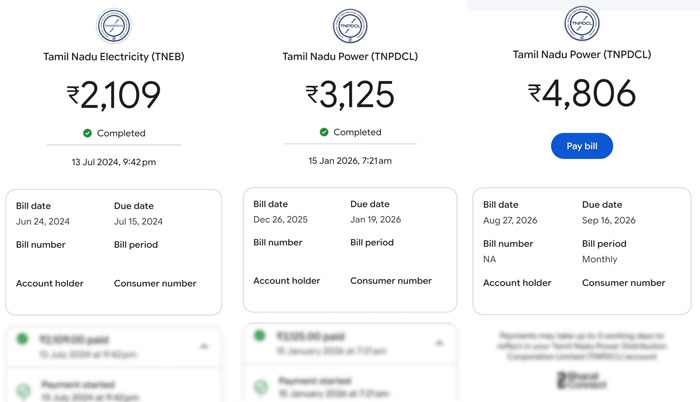Click the Monthly bill period value

(600, 259)
